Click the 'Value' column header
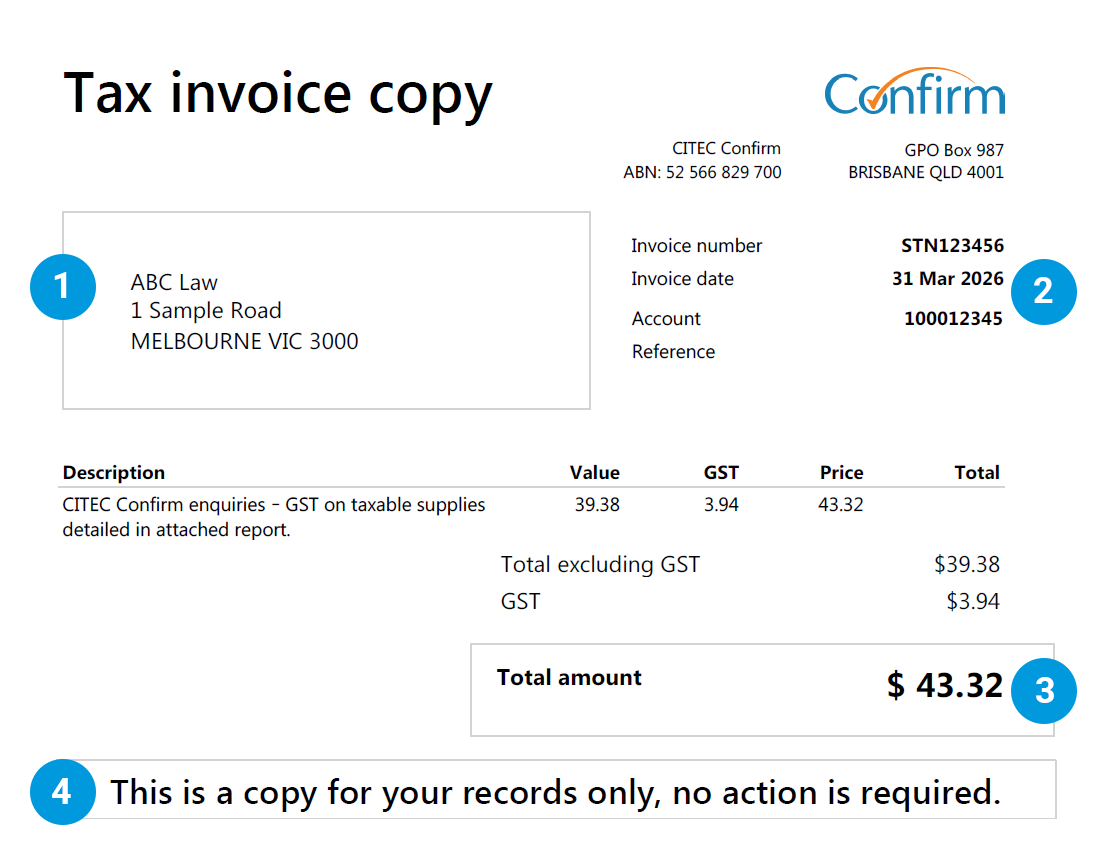 click(595, 473)
